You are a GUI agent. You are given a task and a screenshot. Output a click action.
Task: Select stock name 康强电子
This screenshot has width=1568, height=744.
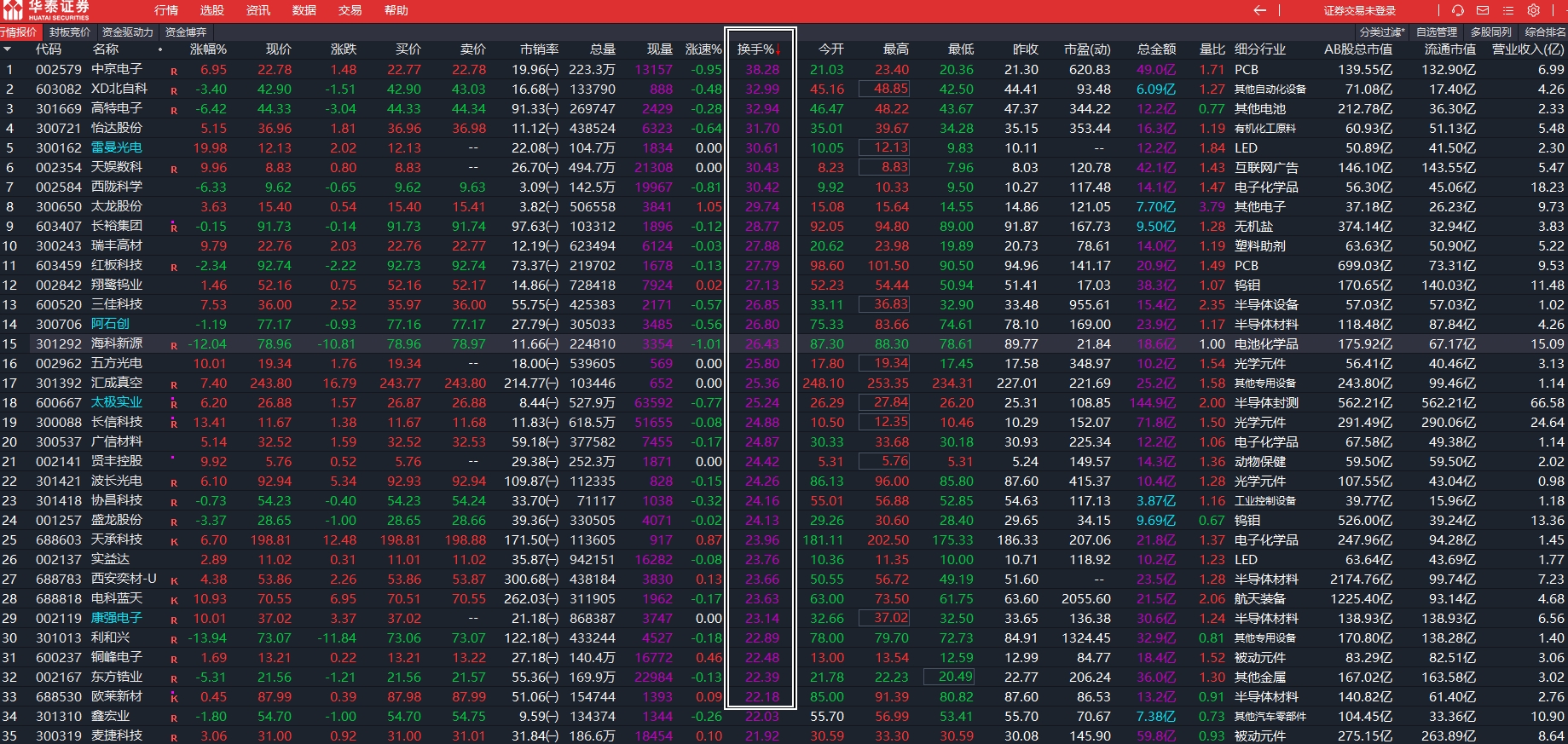click(x=117, y=618)
